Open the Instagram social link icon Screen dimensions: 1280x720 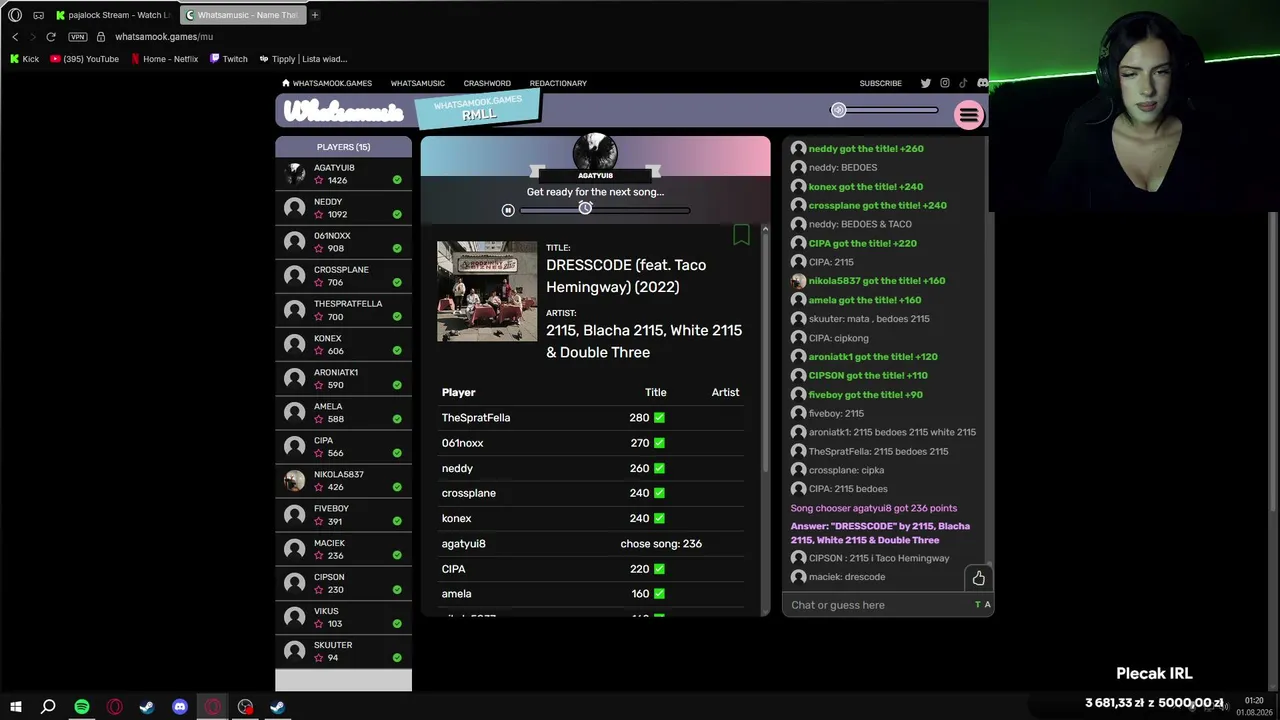(x=945, y=83)
